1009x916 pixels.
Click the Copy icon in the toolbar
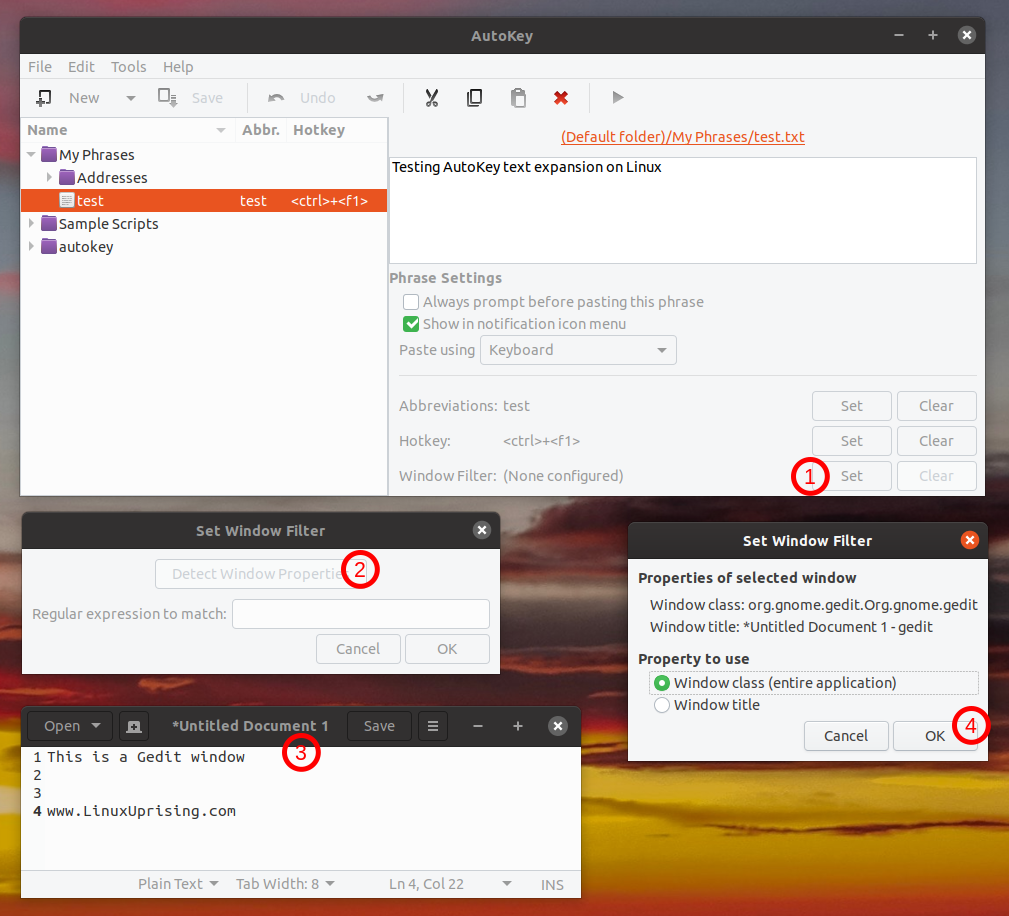[474, 97]
